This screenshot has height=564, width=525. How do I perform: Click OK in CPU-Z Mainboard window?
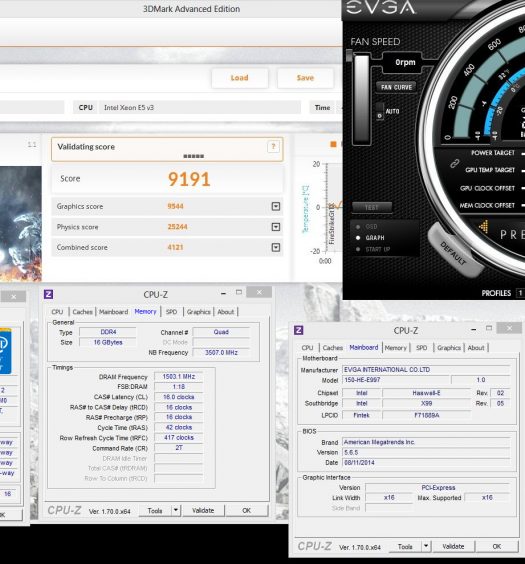[x=497, y=546]
